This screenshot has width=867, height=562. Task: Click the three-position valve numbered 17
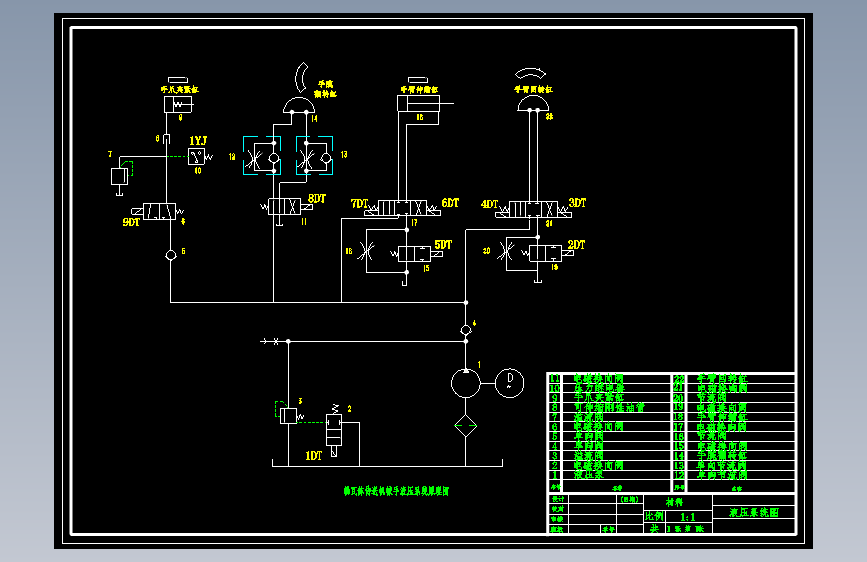[403, 209]
